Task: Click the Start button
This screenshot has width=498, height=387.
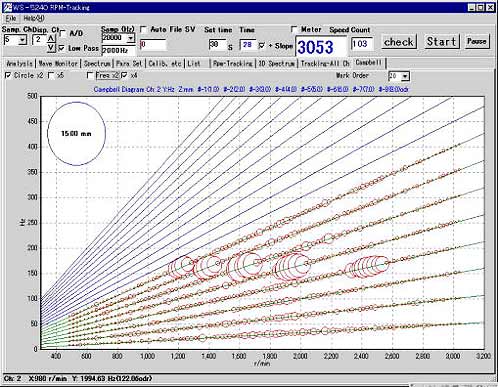Action: 442,42
